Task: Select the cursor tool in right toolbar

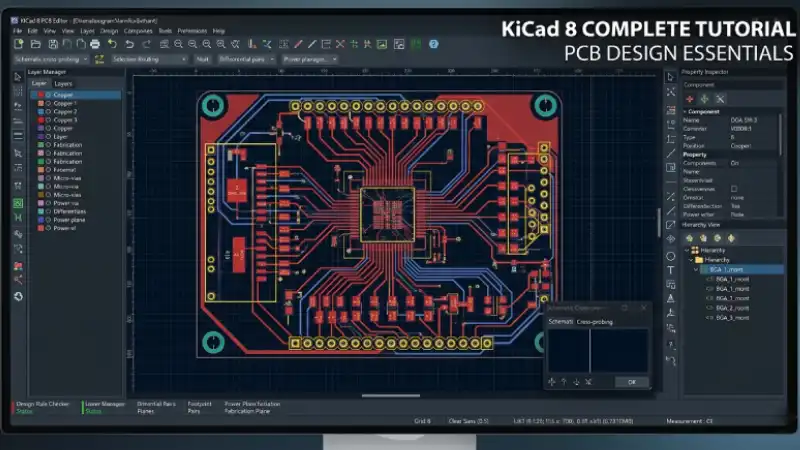Action: [x=670, y=77]
